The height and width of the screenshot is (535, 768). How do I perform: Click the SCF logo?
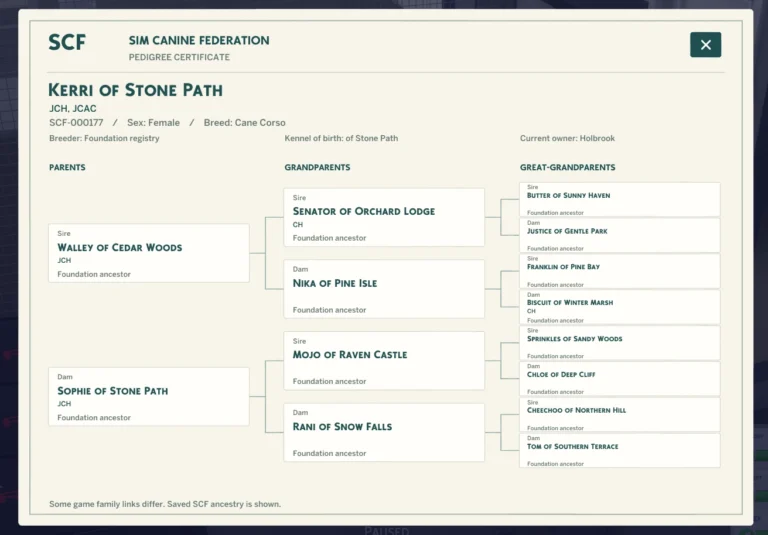pos(67,43)
